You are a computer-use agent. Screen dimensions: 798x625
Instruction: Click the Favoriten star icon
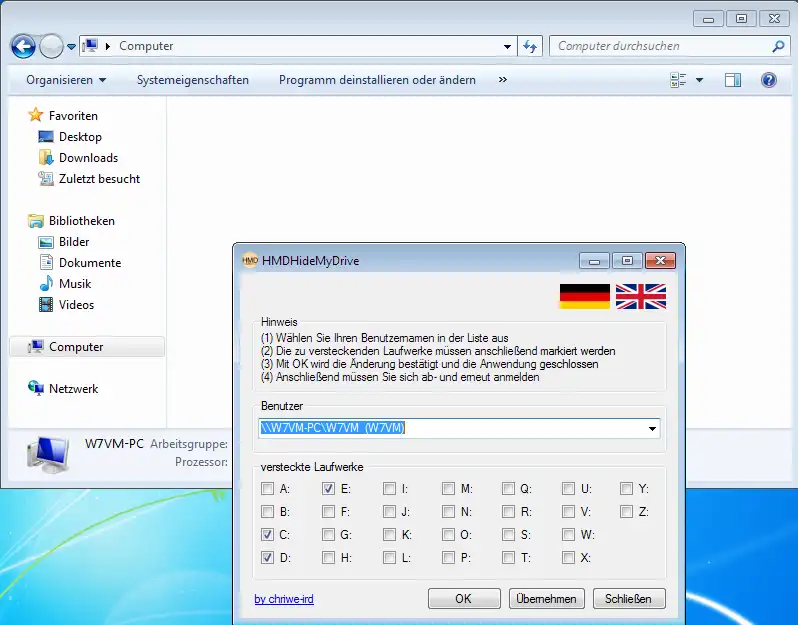[36, 115]
